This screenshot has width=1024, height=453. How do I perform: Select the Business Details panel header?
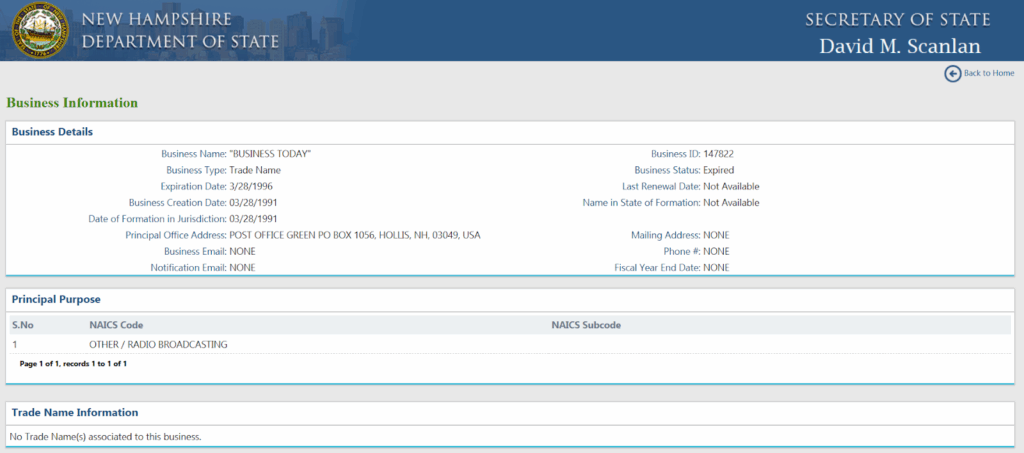click(52, 132)
